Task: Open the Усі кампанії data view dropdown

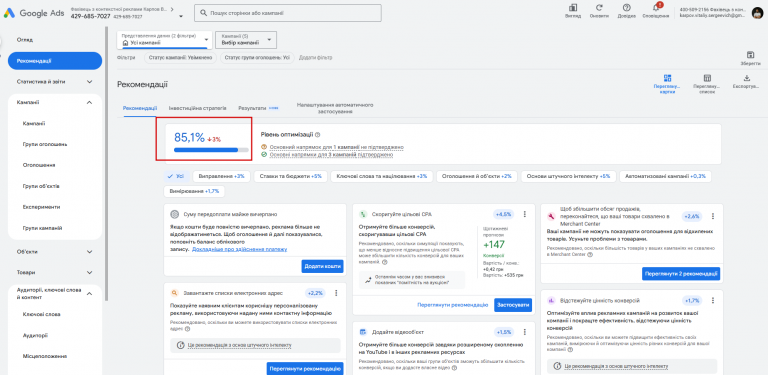Action: pos(165,40)
